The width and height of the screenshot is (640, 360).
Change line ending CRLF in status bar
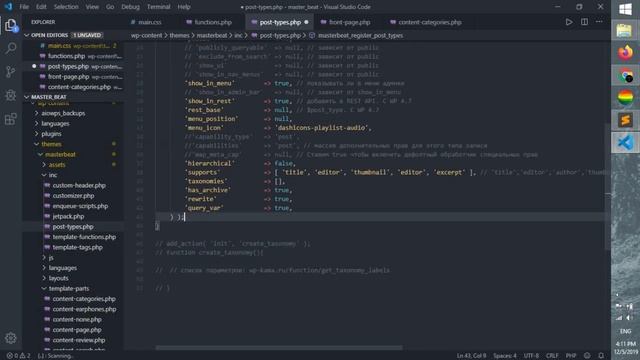(552, 356)
